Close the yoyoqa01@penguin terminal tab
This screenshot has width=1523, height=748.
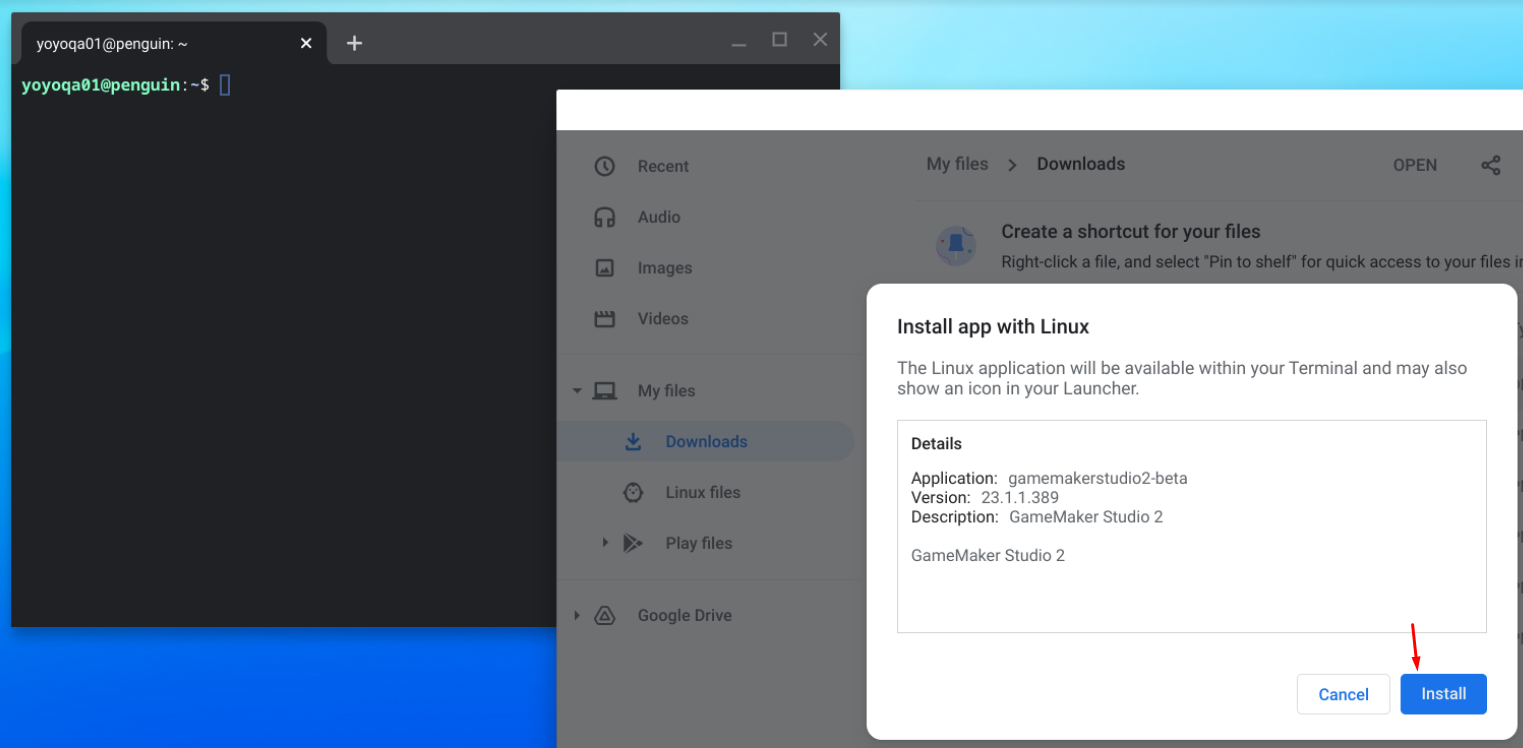tap(306, 43)
